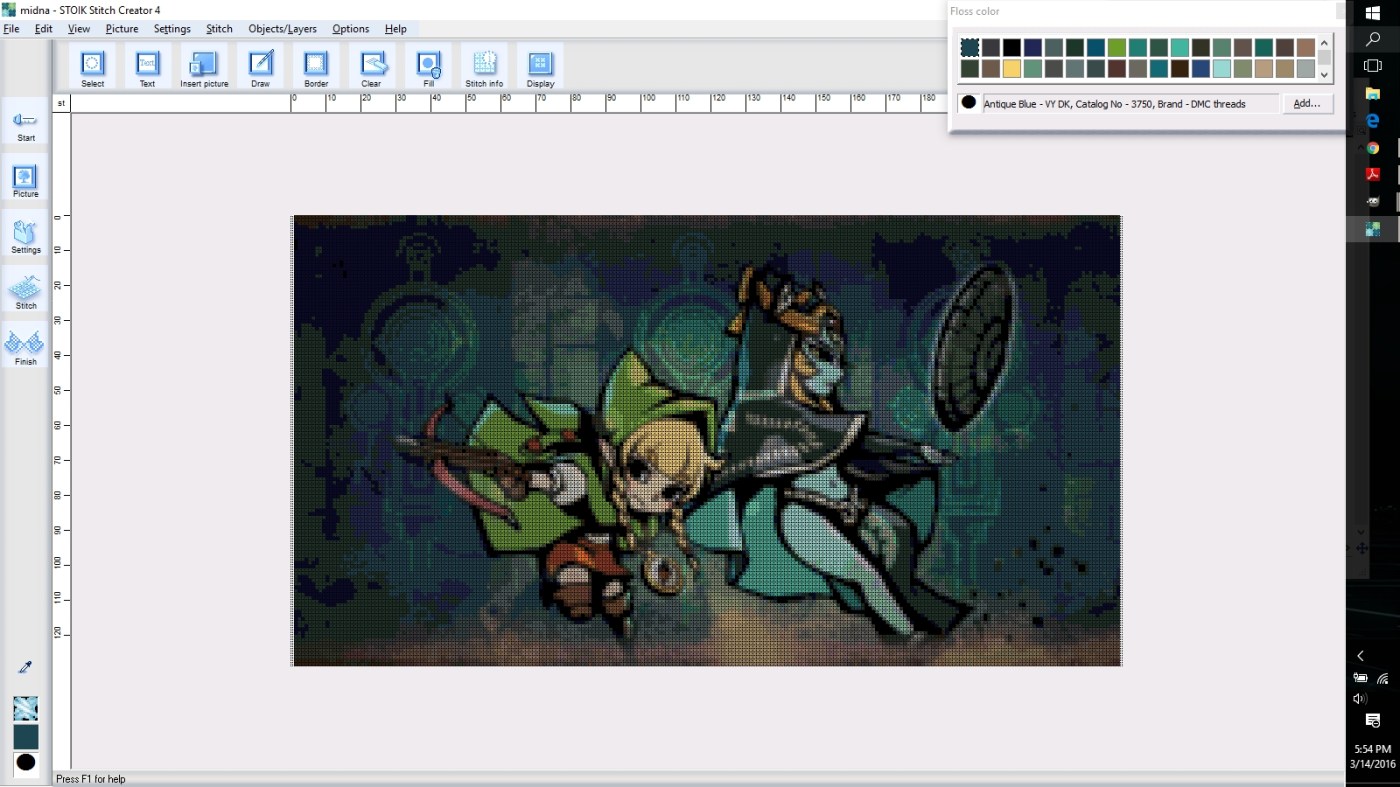This screenshot has height=787, width=1400.
Task: Click the floss name field showing Antique Blue
Action: pyautogui.click(x=1130, y=103)
